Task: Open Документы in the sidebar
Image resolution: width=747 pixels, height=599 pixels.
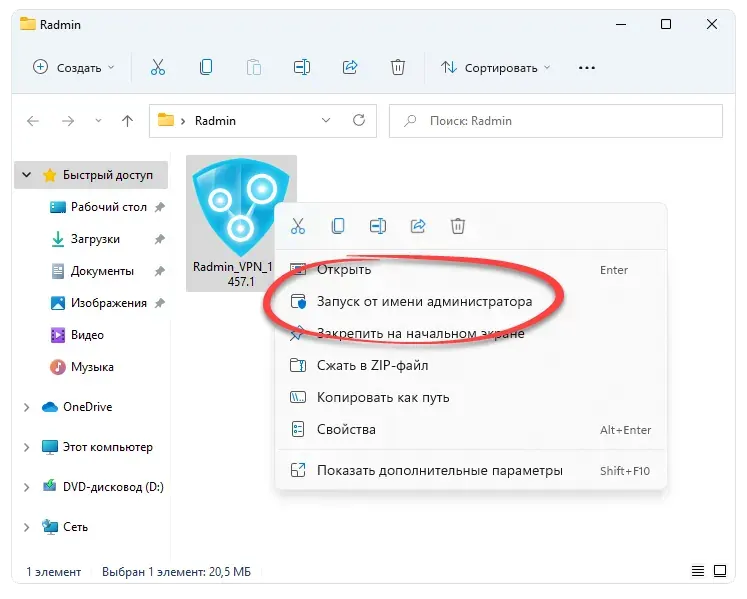Action: tap(101, 271)
